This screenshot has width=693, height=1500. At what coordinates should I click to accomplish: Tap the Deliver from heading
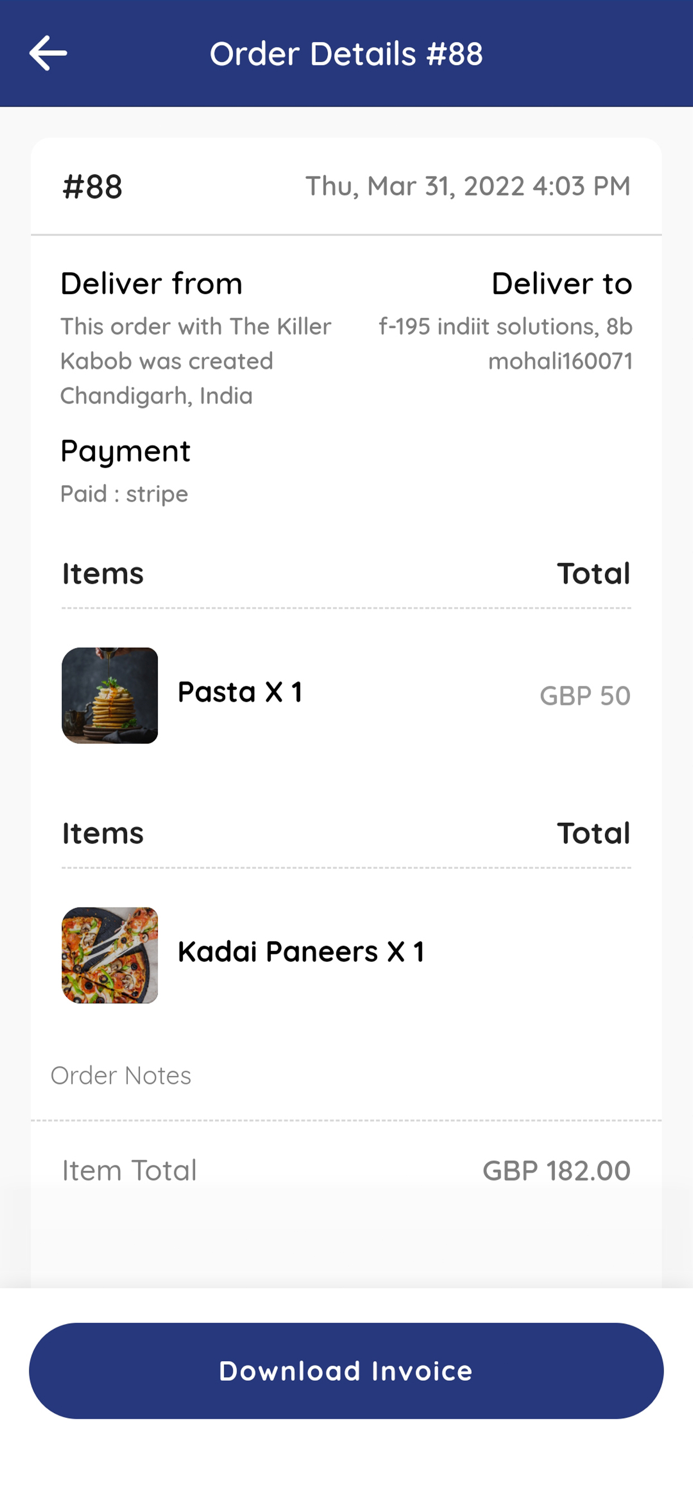[151, 284]
